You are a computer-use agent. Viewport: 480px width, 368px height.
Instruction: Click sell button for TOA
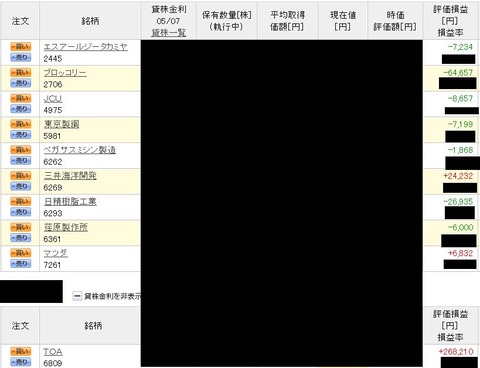pyautogui.click(x=20, y=362)
